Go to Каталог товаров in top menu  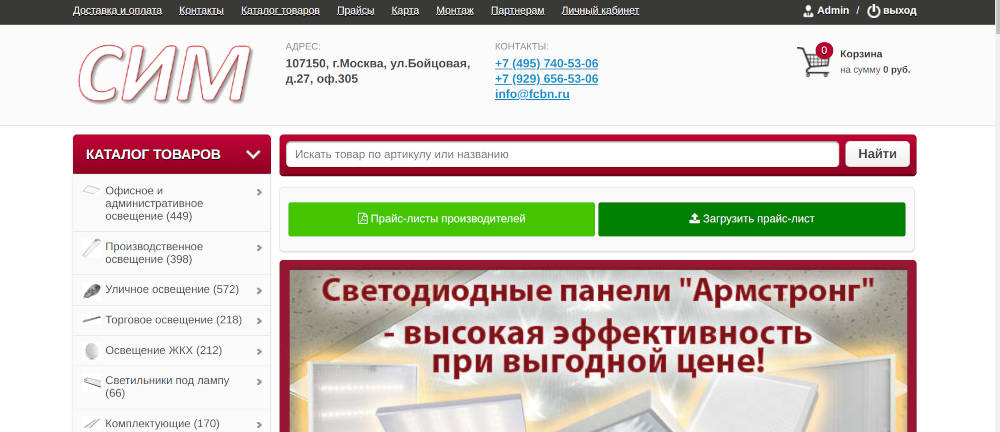pyautogui.click(x=281, y=10)
